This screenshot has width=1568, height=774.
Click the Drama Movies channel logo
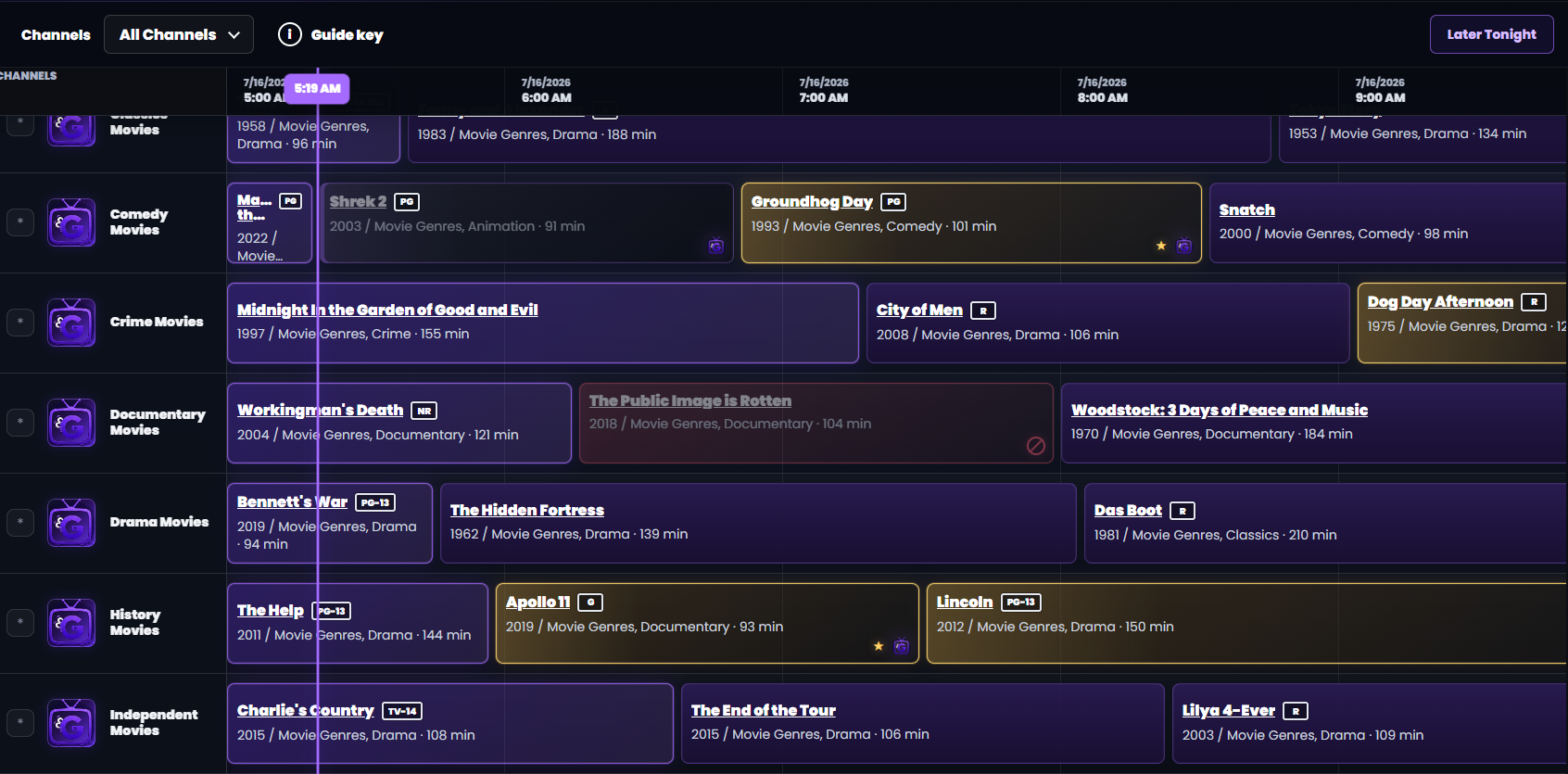coord(71,523)
